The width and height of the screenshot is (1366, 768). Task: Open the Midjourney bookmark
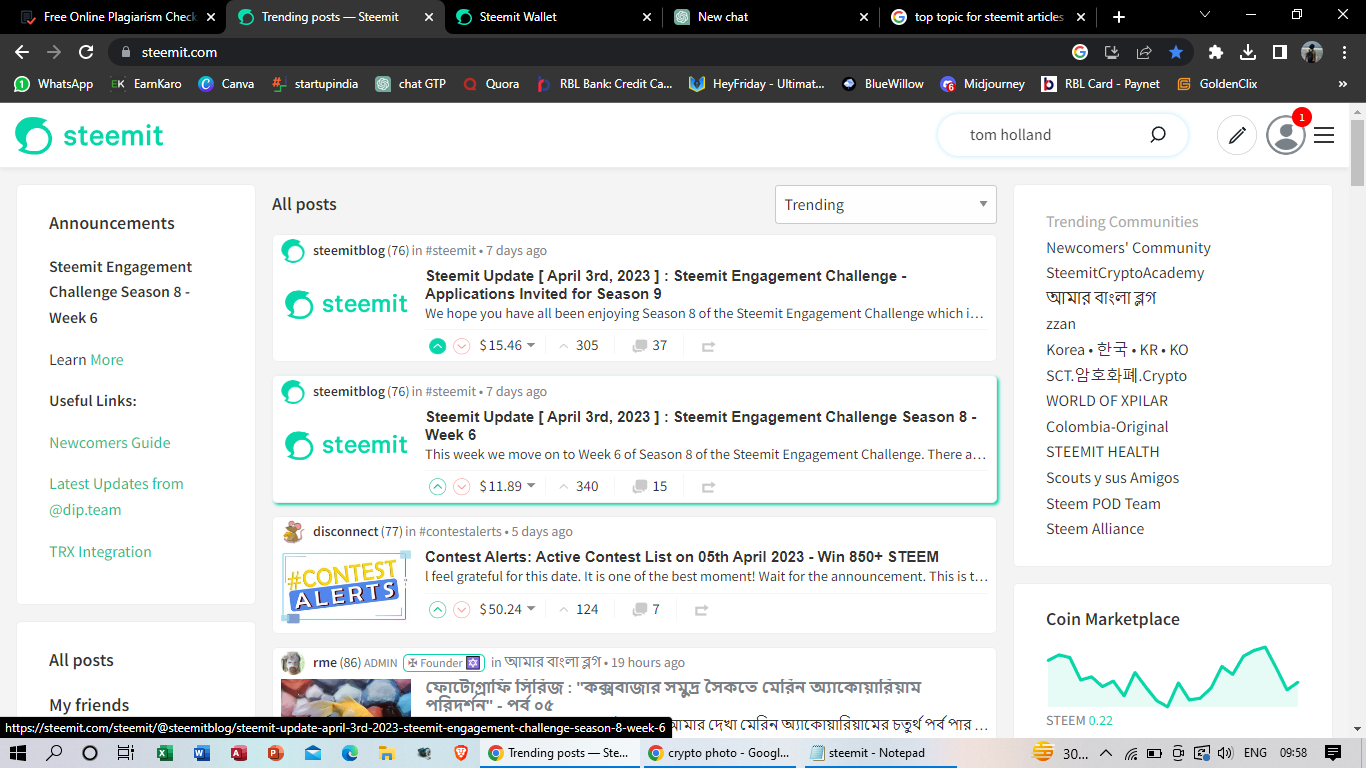point(983,84)
